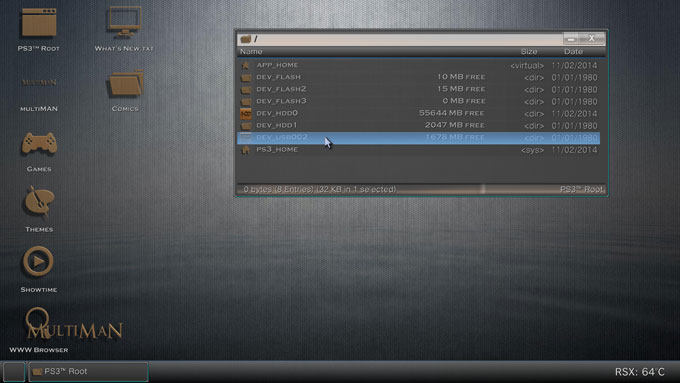Screen dimensions: 680x383
Task: Close the file manager window
Action: tap(592, 39)
